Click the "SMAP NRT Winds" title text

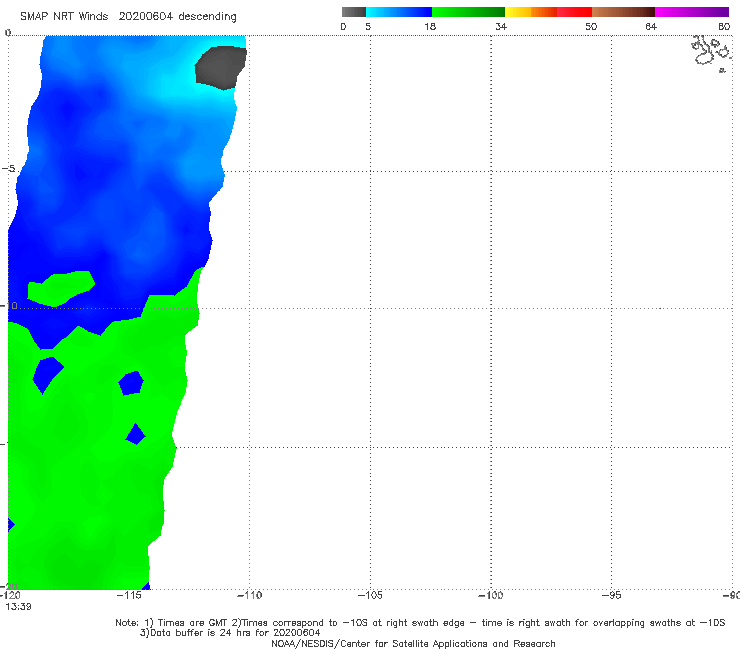tap(64, 17)
